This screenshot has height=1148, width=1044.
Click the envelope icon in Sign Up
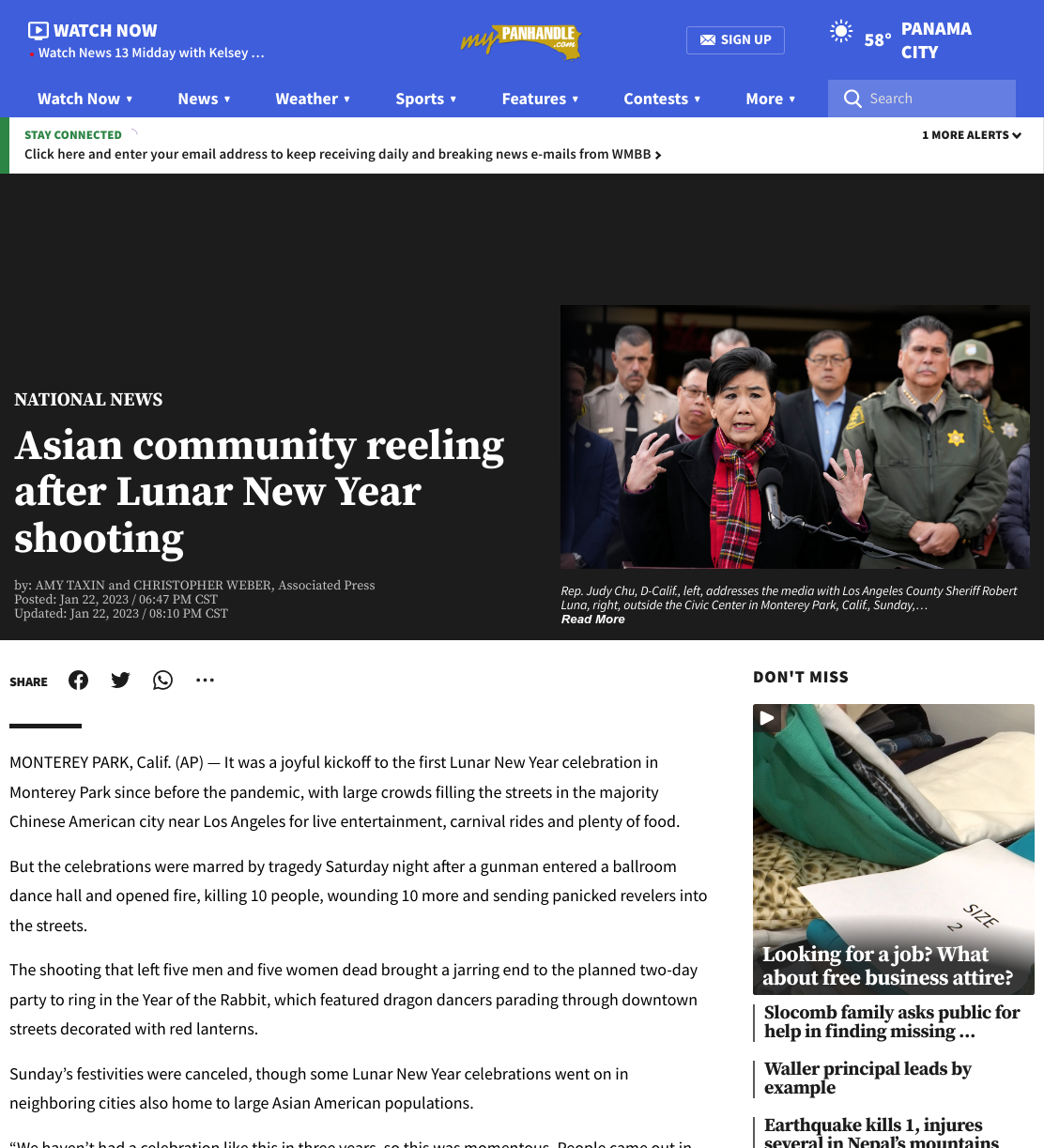coord(708,40)
